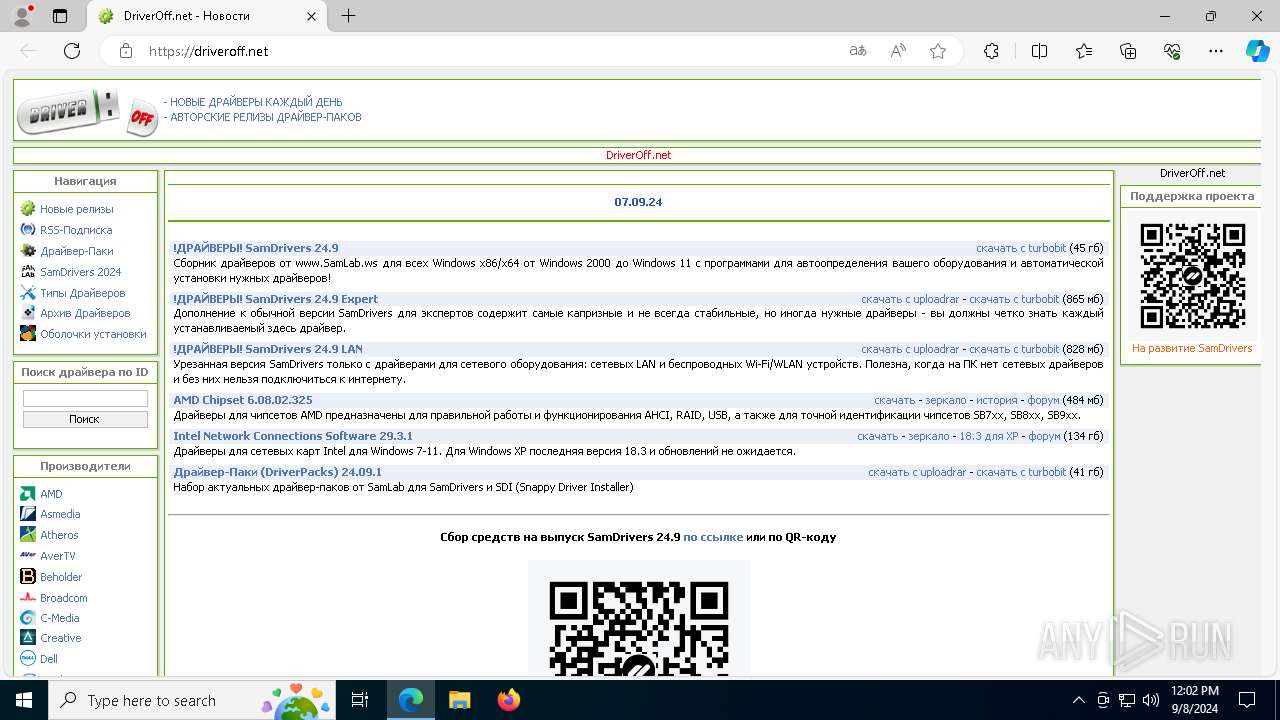Open the Драйвер-Паки navigation link
This screenshot has width=1280, height=720.
pyautogui.click(x=76, y=251)
